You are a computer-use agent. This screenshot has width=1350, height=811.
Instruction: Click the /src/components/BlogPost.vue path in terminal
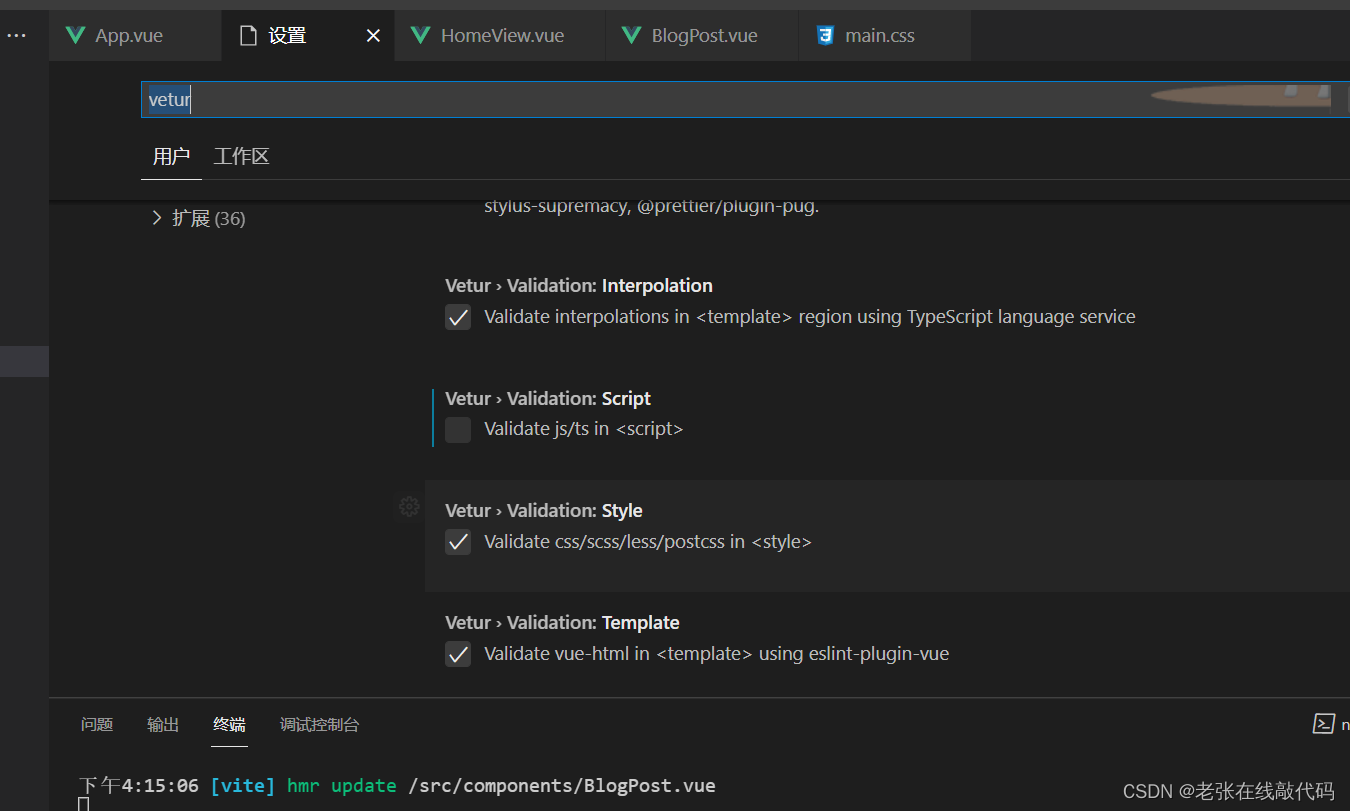coord(562,785)
